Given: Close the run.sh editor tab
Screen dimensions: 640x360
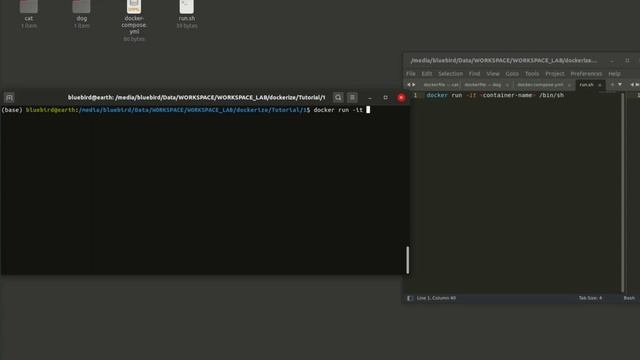Looking at the screenshot, I should coord(600,85).
